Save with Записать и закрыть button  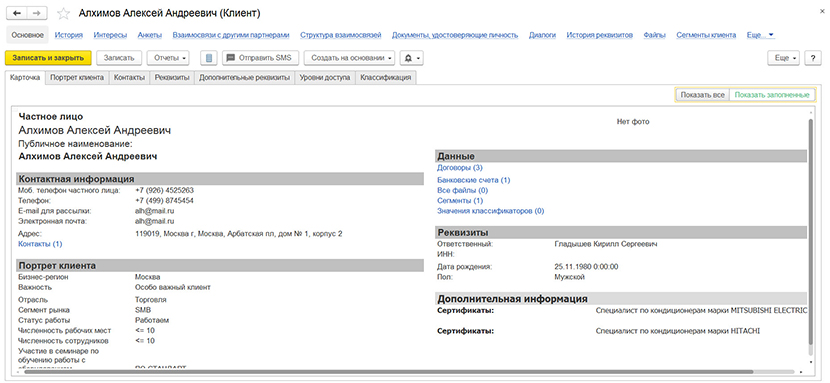click(x=48, y=58)
